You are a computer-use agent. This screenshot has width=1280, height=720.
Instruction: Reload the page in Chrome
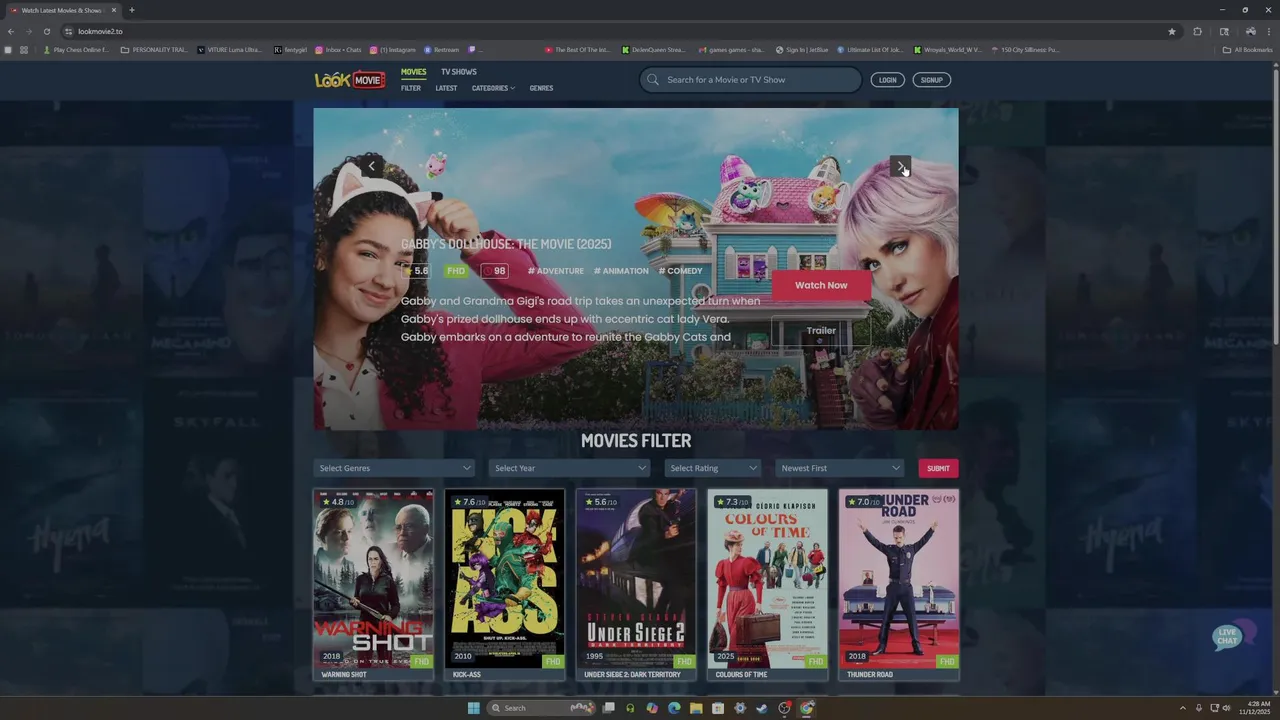coord(46,31)
